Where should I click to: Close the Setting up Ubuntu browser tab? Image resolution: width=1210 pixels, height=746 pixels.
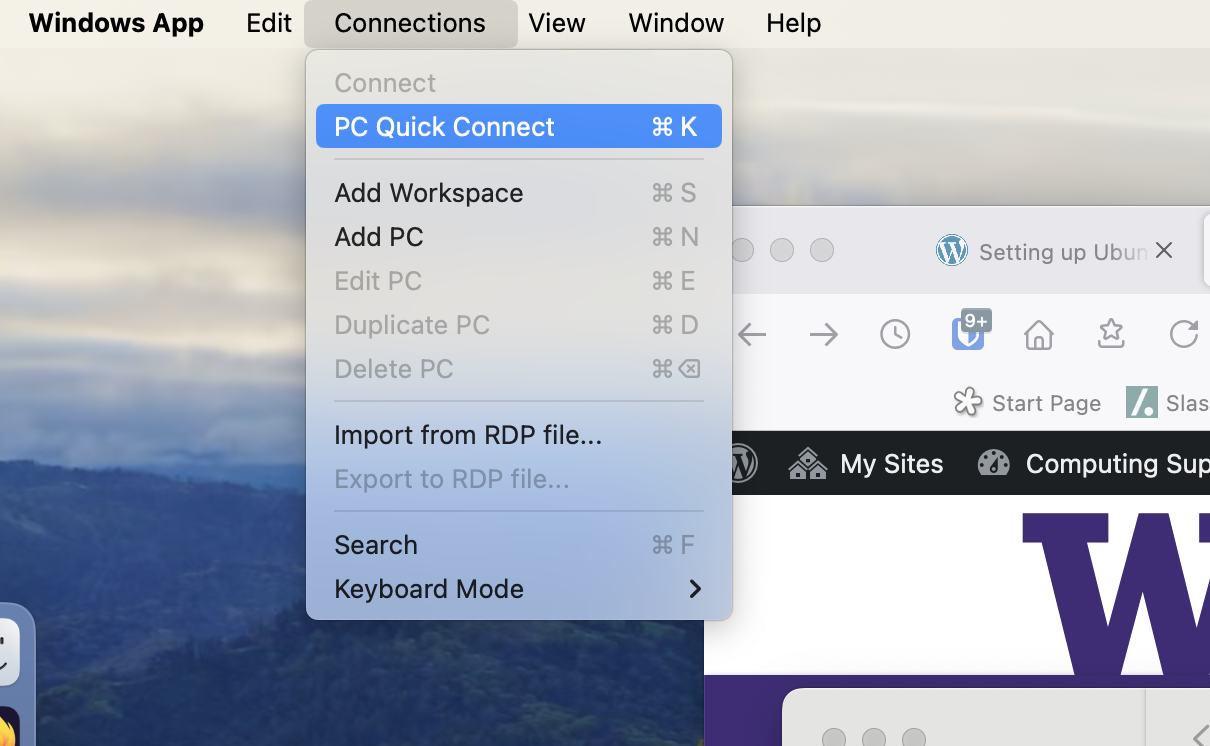click(1163, 250)
